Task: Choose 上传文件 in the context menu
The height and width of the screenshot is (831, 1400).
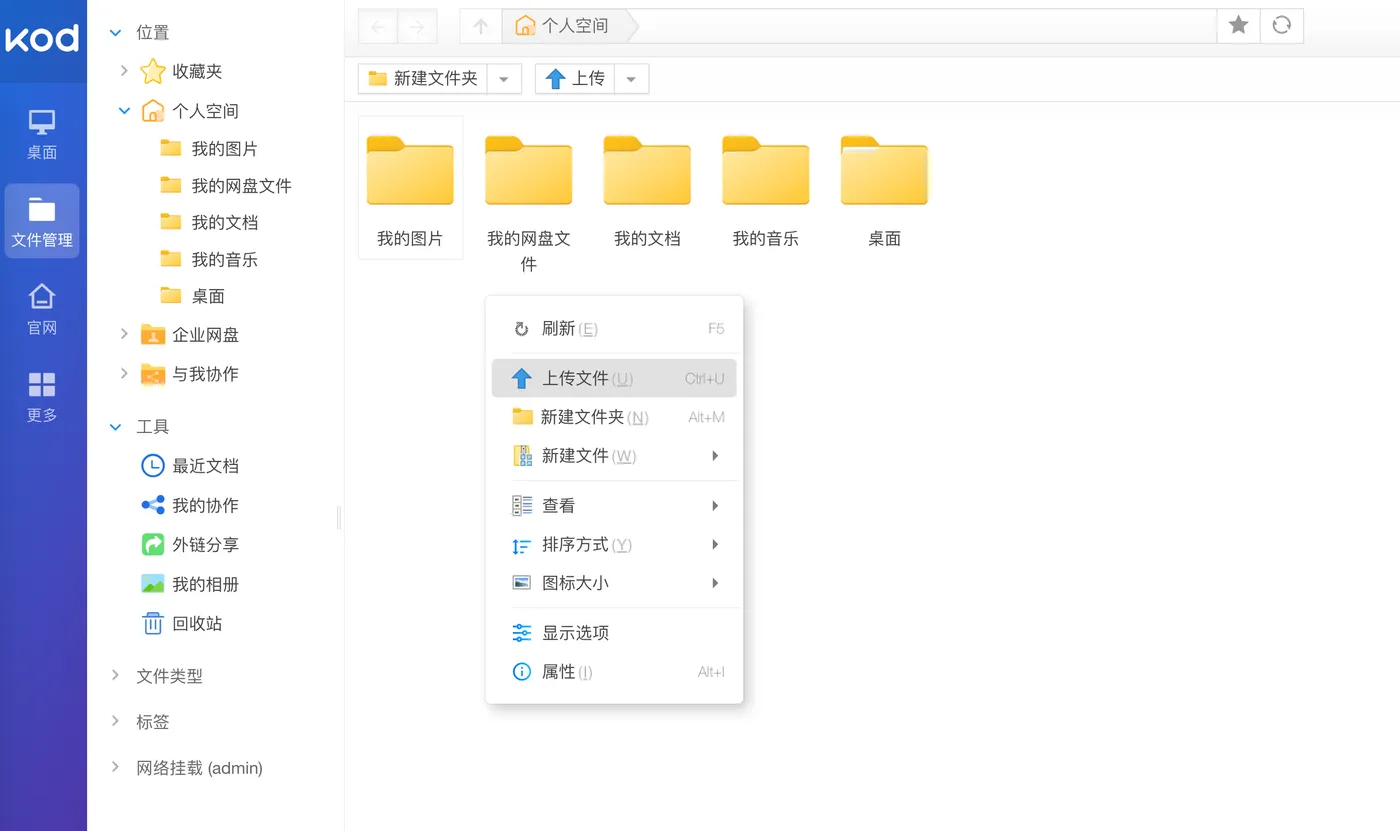Action: (614, 378)
